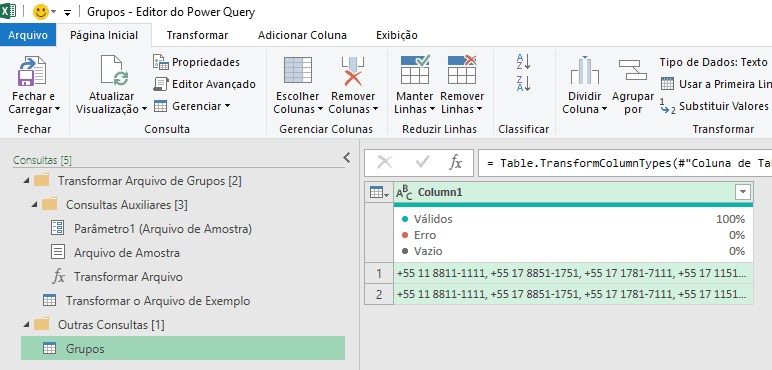Viewport: 772px width, 370px height.
Task: Click the Agrupar por icon
Action: point(632,70)
